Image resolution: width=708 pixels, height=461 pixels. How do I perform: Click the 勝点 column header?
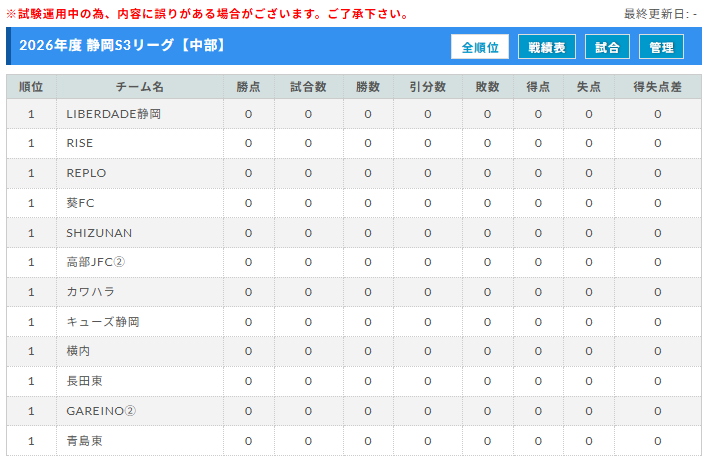pos(248,87)
